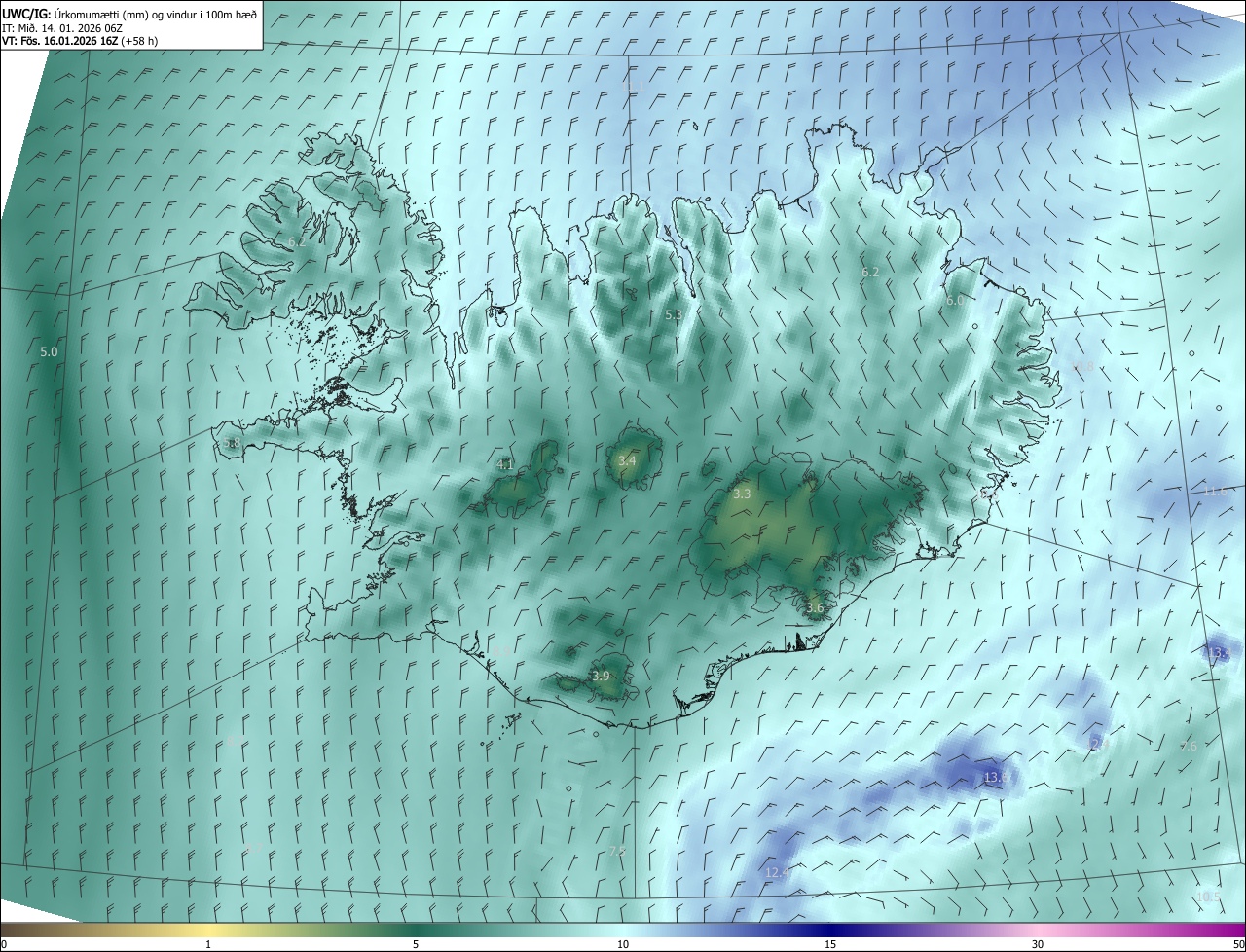Click the 5.3 value label in north Iceland
The image size is (1246, 952).
pos(674,315)
